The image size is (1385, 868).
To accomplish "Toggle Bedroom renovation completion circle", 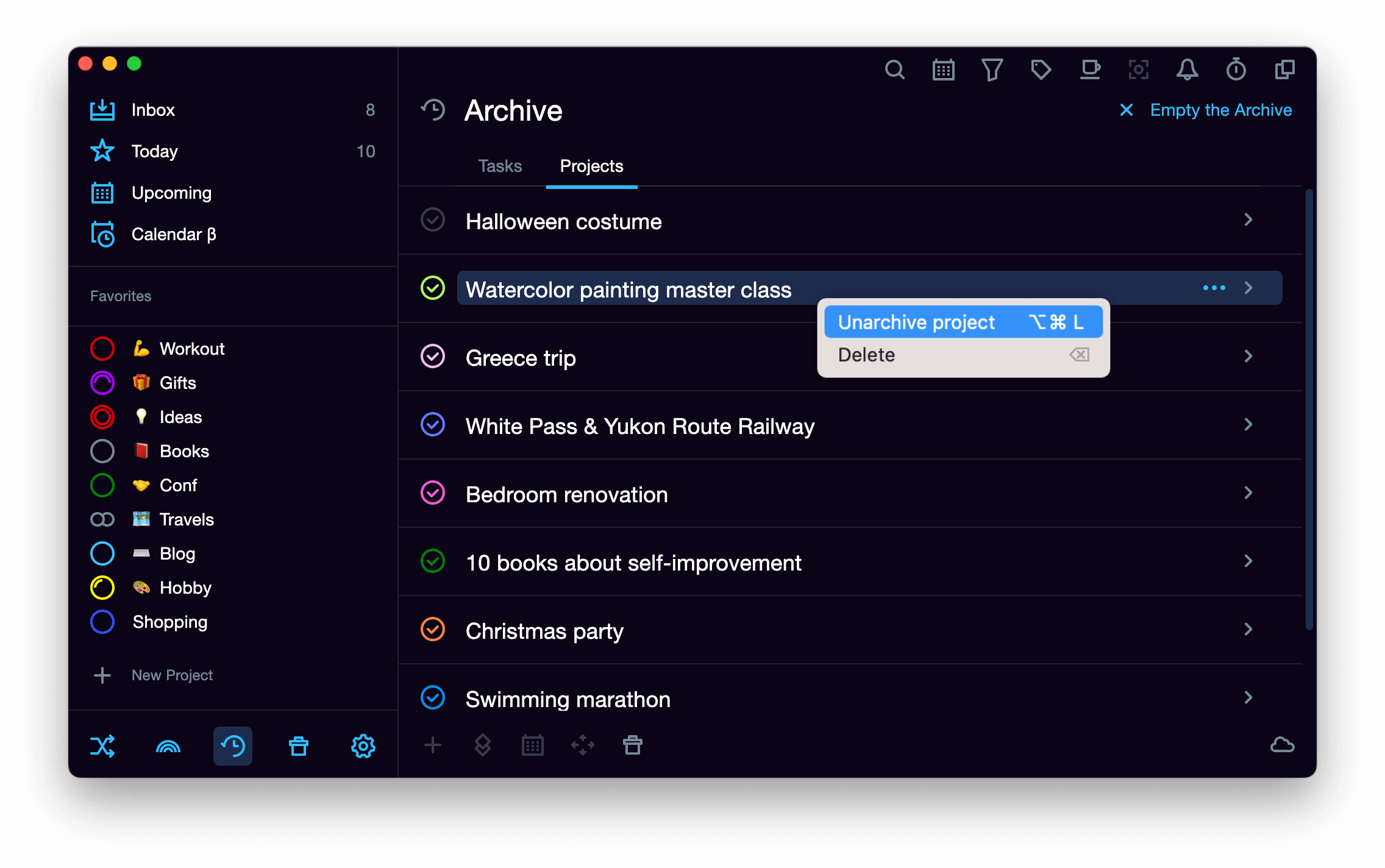I will pos(433,493).
